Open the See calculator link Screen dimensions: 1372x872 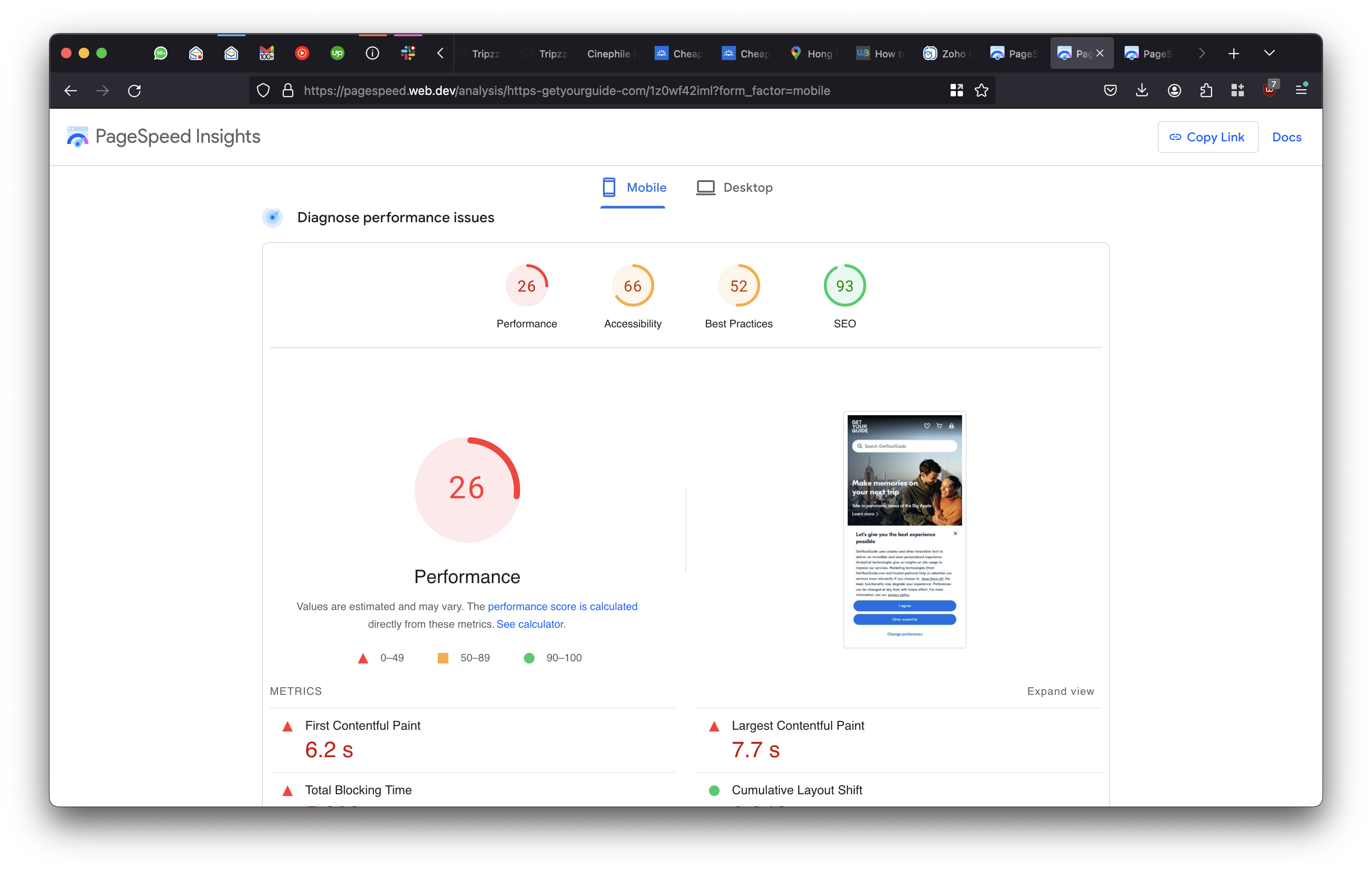[531, 624]
